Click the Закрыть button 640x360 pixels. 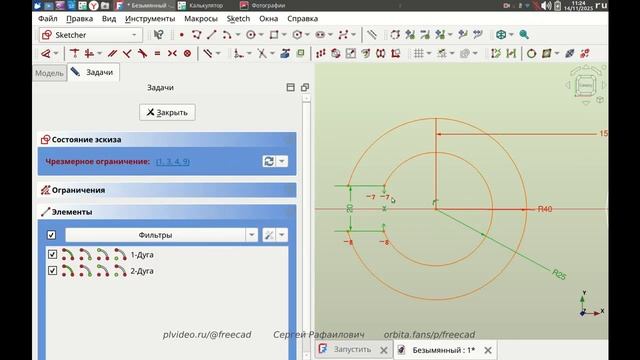click(167, 112)
